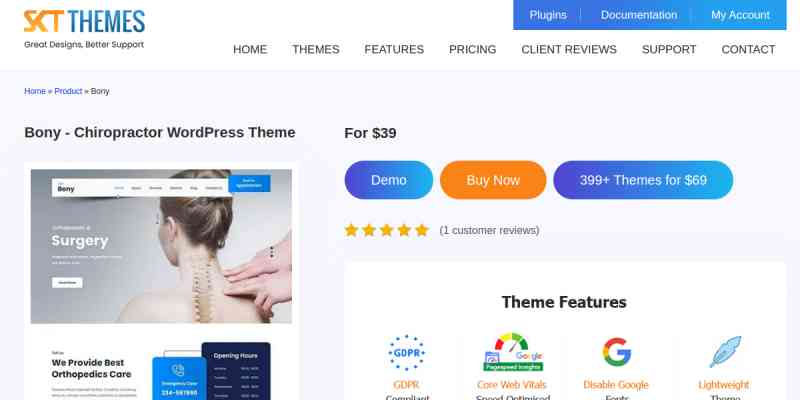Open the Demo button
This screenshot has width=800, height=400.
pyautogui.click(x=389, y=180)
